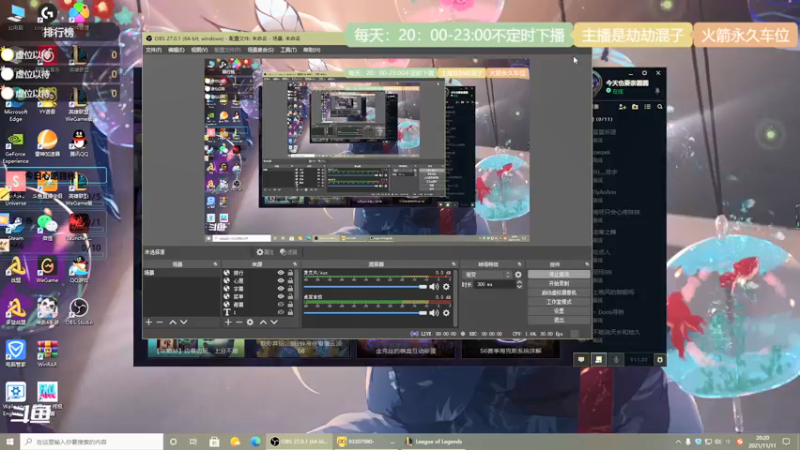800x450 pixels.
Task: Click microphone icon at League client bottom
Action: pyautogui.click(x=616, y=360)
